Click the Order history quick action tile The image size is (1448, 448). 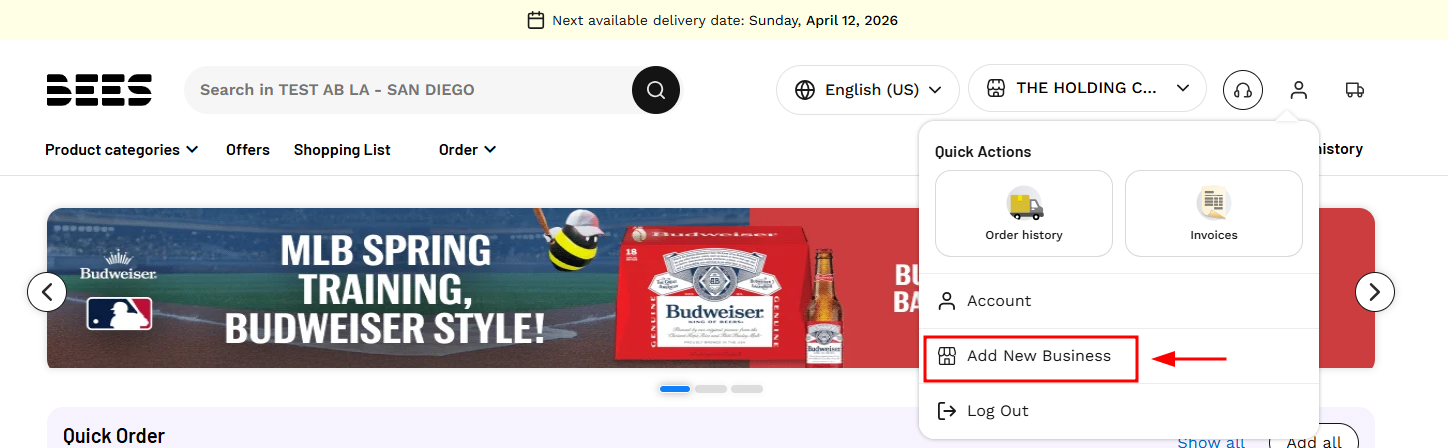point(1024,213)
